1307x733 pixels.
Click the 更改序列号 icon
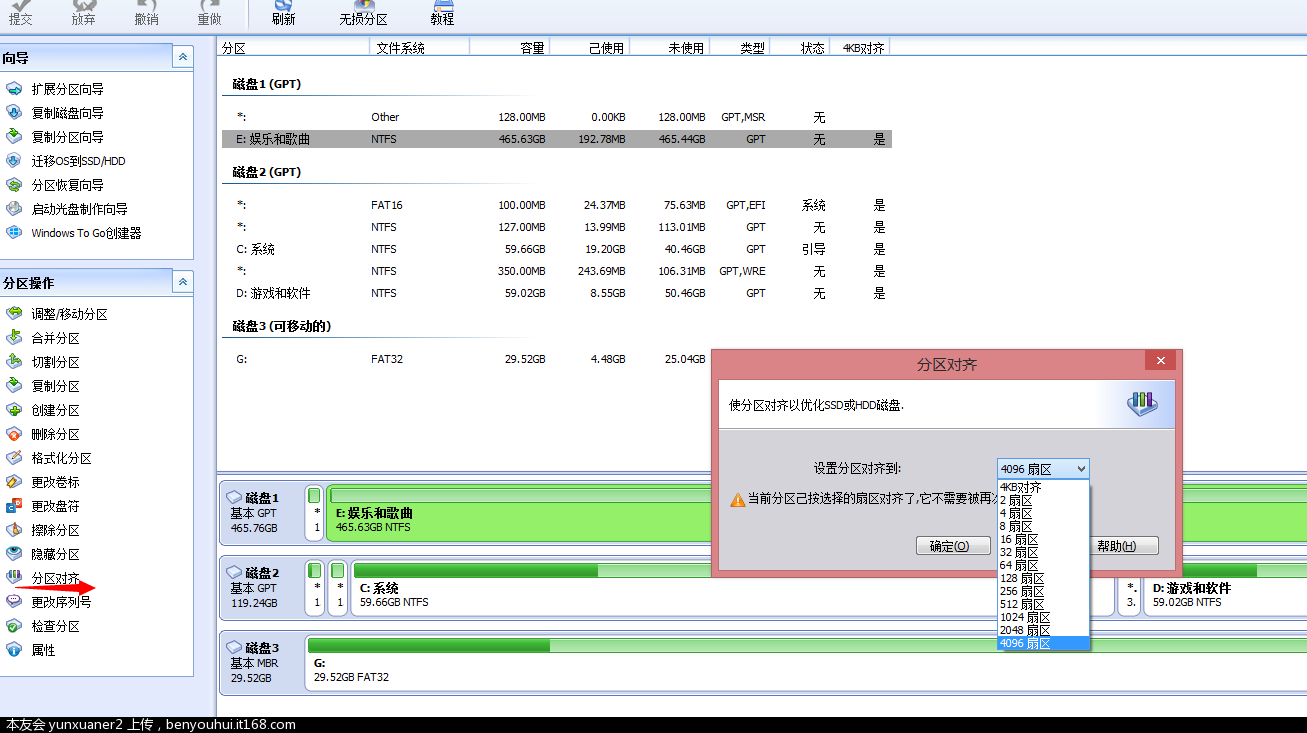tap(14, 602)
